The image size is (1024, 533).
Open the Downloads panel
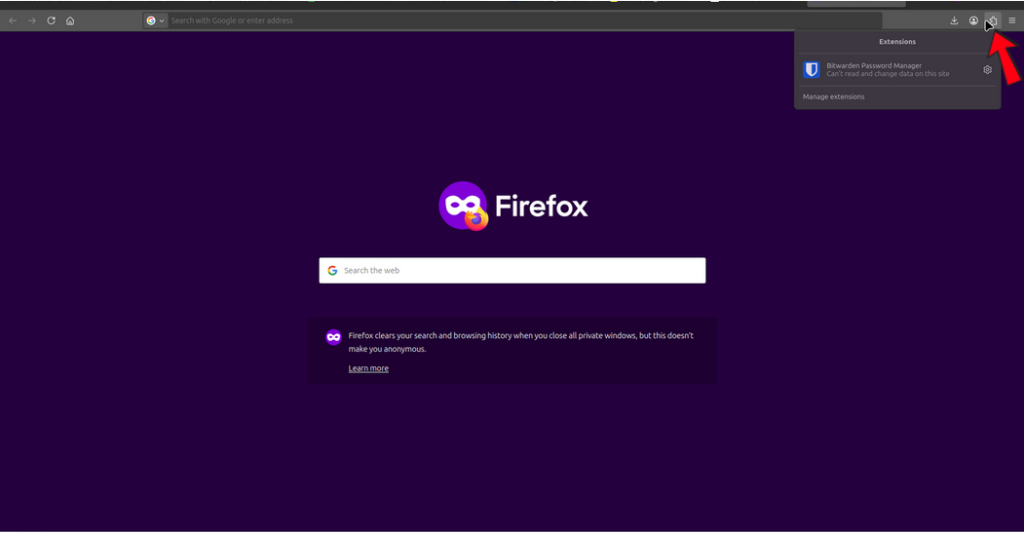click(954, 20)
